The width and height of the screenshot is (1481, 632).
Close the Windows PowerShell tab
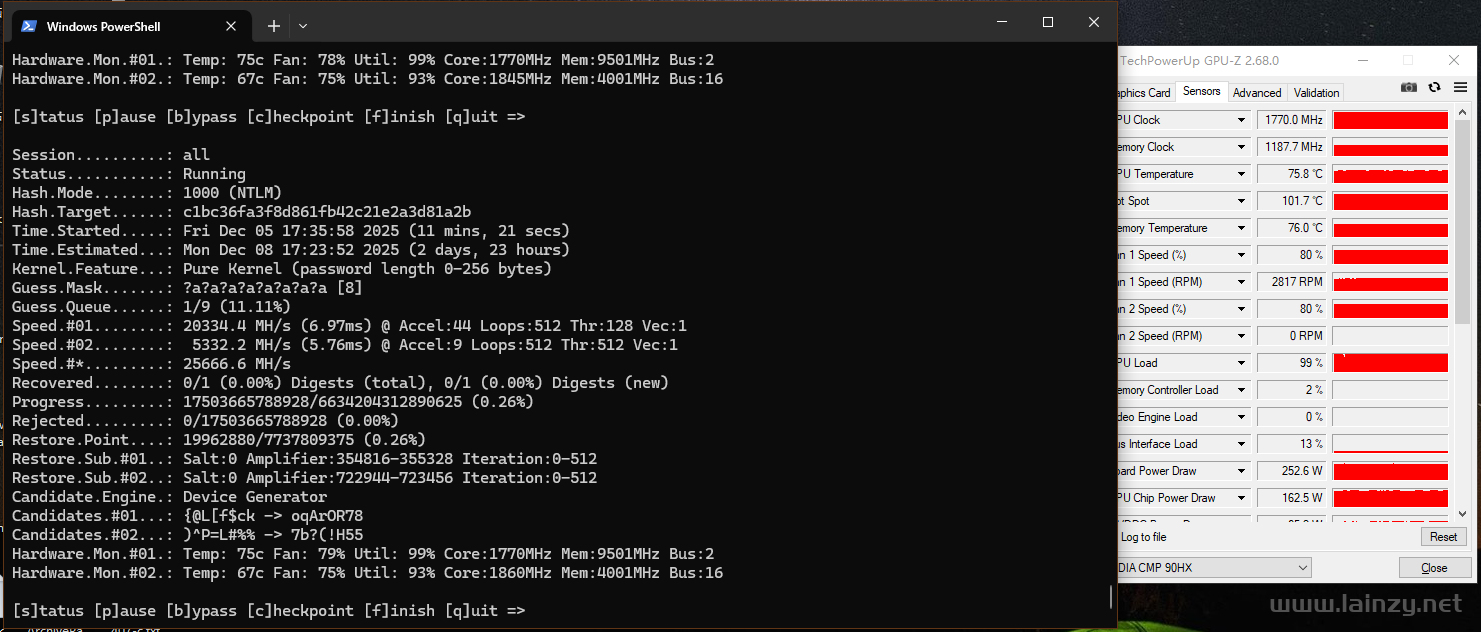[x=231, y=26]
